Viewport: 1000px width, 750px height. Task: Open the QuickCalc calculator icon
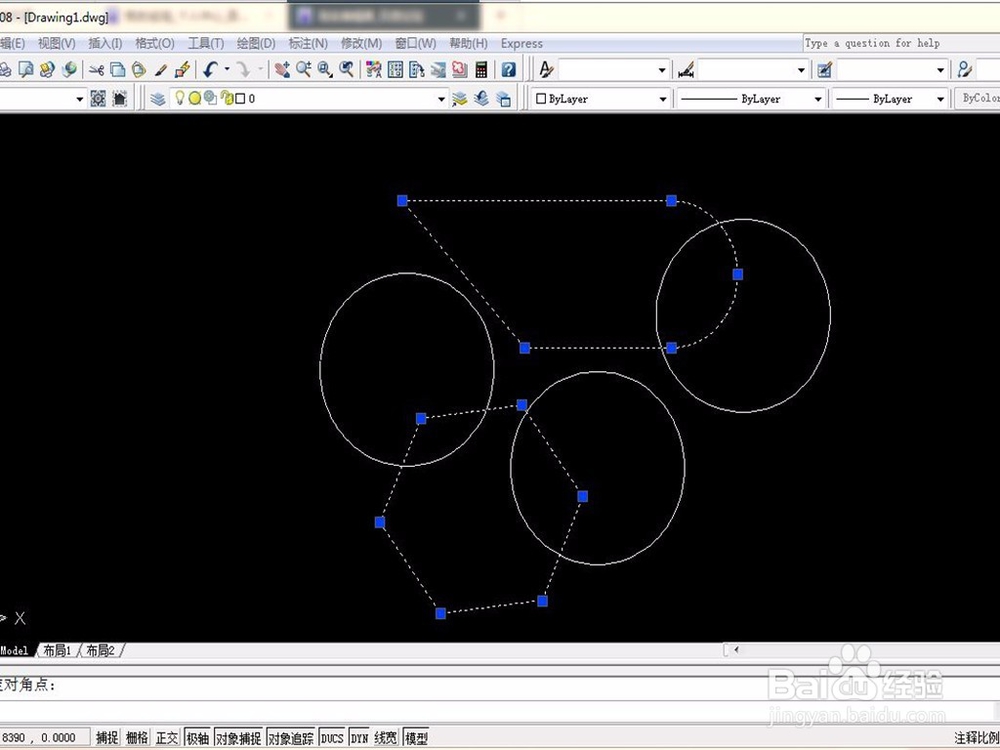pos(481,69)
